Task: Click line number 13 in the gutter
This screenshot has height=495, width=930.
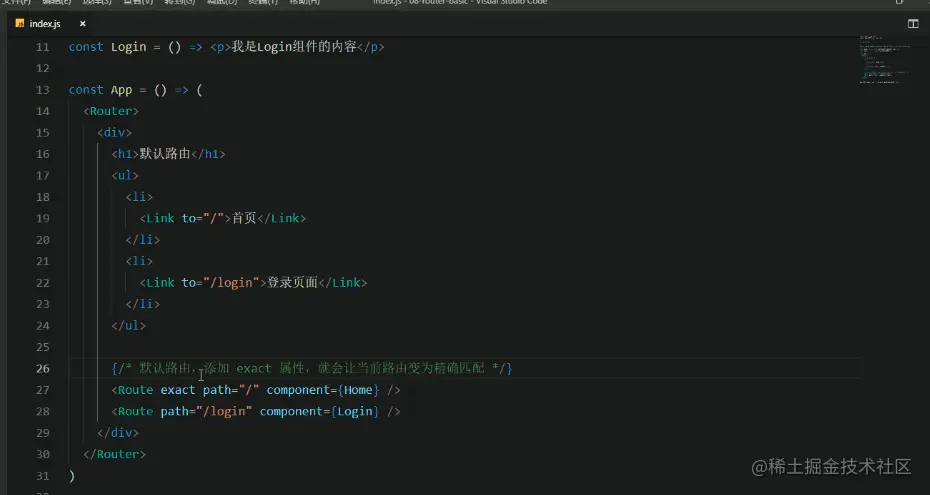Action: click(x=43, y=90)
